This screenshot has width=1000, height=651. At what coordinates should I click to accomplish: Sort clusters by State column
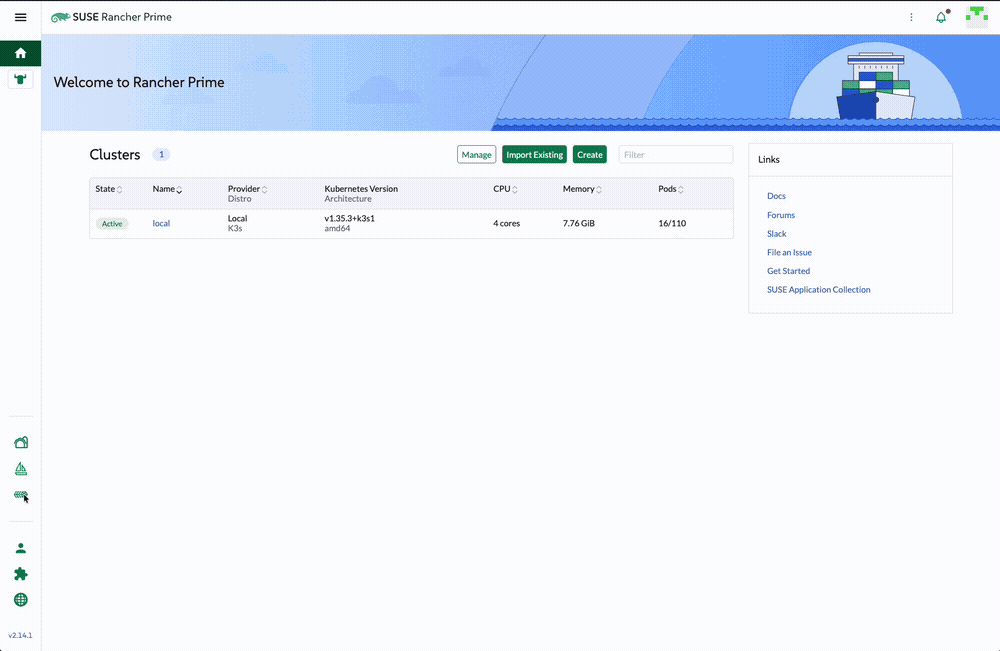[x=108, y=189]
